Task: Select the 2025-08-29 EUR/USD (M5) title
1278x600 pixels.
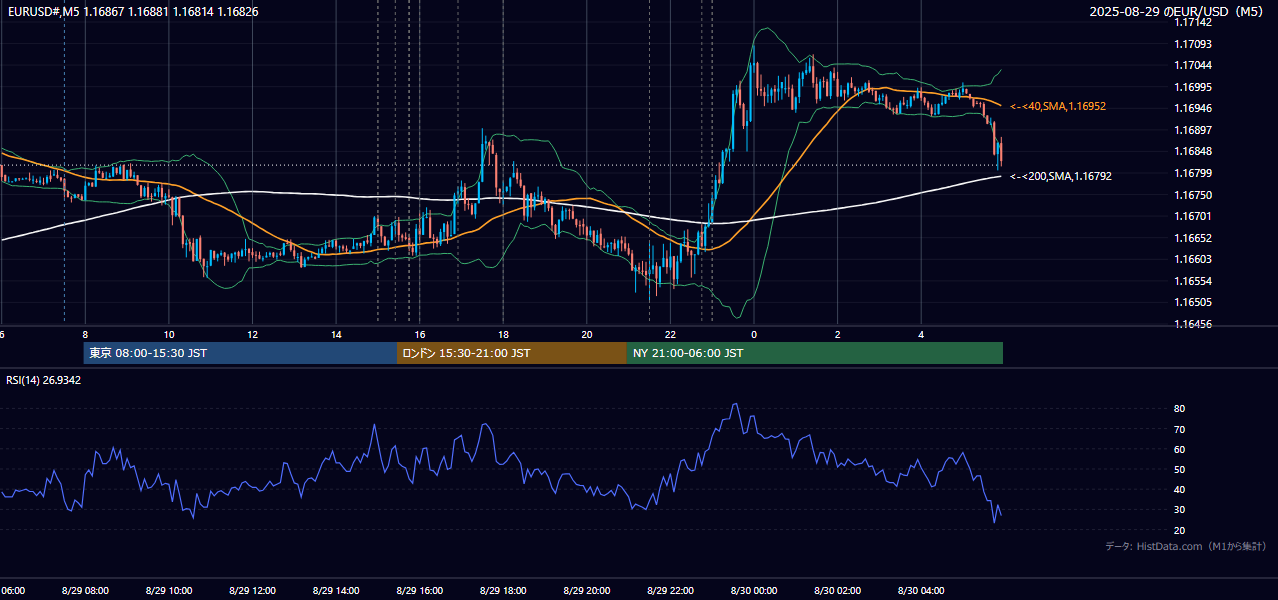Action: 1177,12
